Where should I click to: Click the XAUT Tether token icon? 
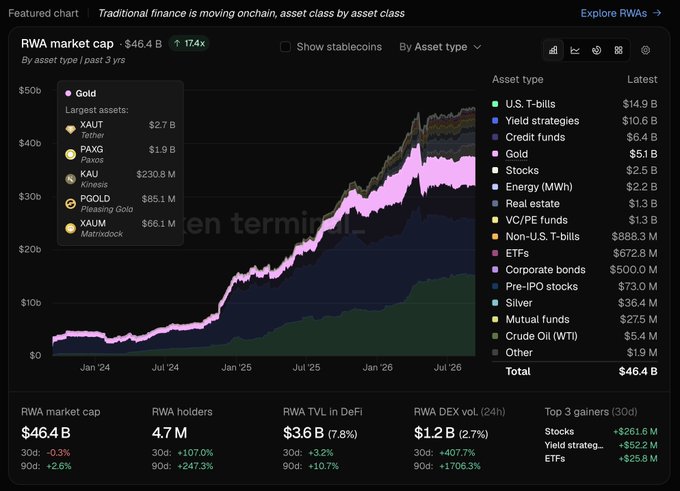pos(70,129)
